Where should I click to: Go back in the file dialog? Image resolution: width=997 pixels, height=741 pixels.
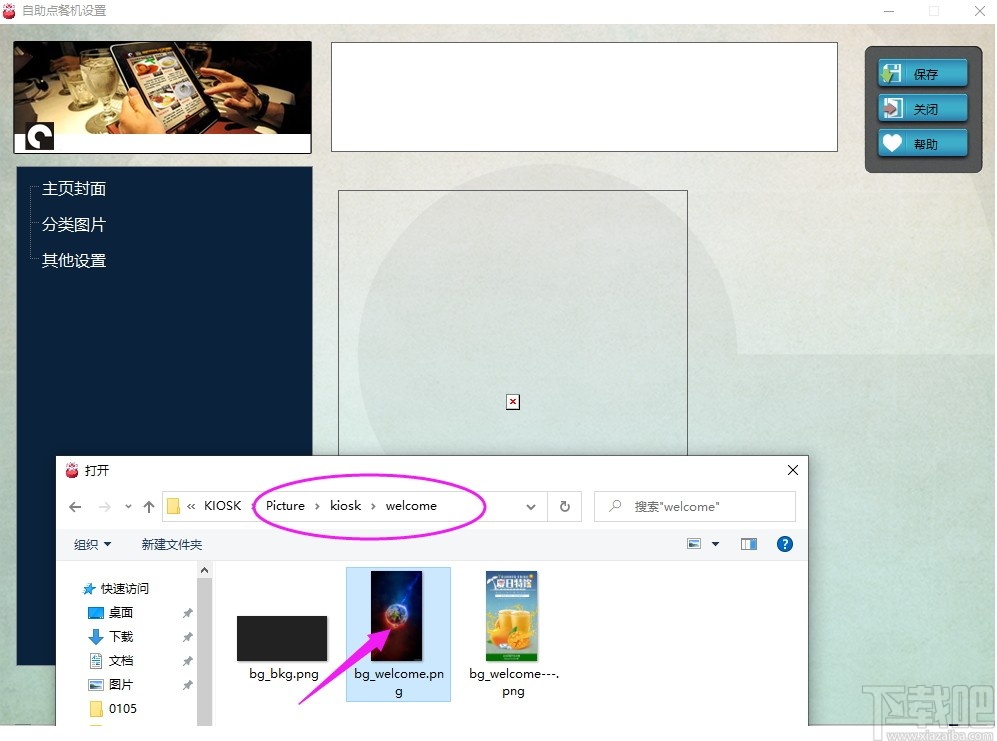75,507
